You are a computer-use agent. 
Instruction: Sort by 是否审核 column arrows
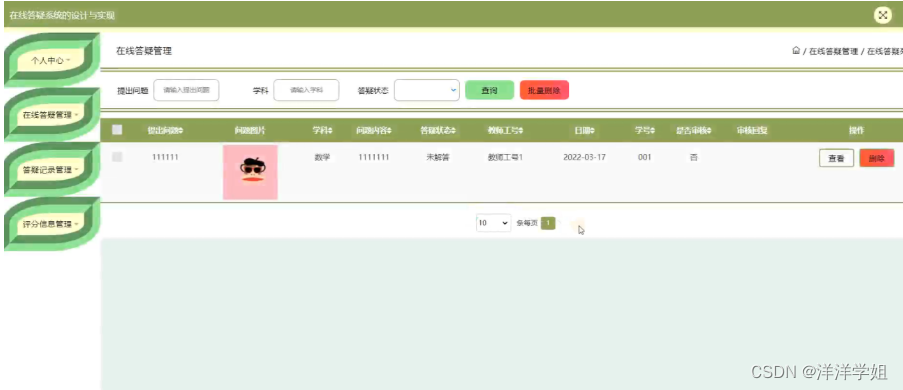pos(709,131)
